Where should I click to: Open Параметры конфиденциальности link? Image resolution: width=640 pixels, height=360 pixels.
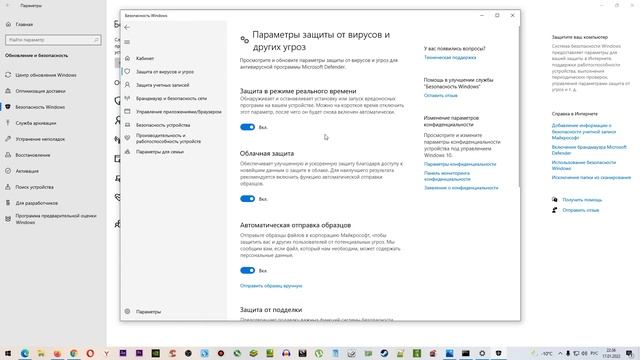click(460, 164)
